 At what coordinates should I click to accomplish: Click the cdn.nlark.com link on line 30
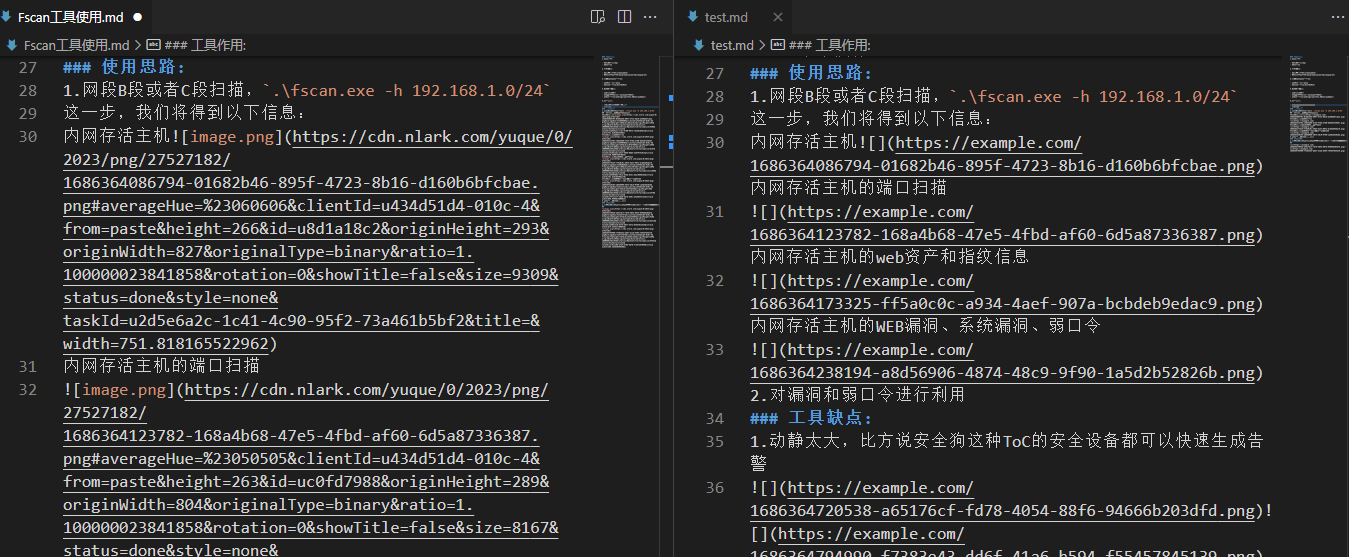click(430, 138)
